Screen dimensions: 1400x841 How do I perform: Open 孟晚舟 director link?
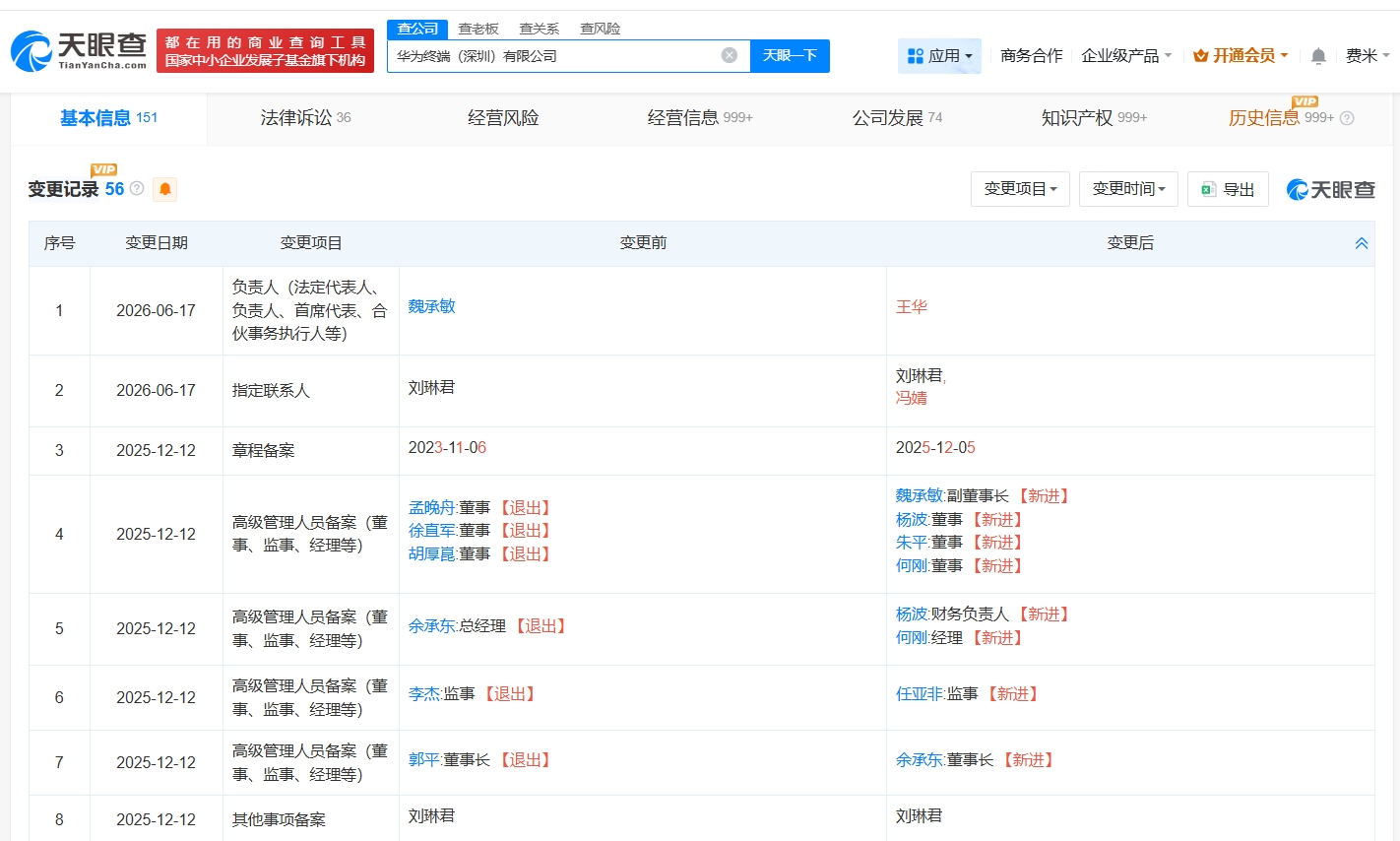coord(431,508)
